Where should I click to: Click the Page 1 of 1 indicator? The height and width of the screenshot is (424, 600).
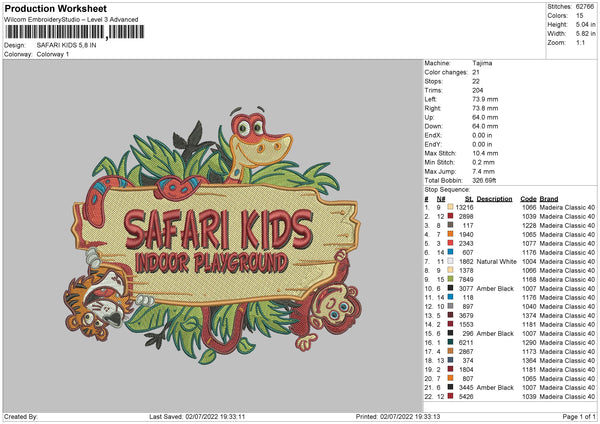[x=579, y=416]
